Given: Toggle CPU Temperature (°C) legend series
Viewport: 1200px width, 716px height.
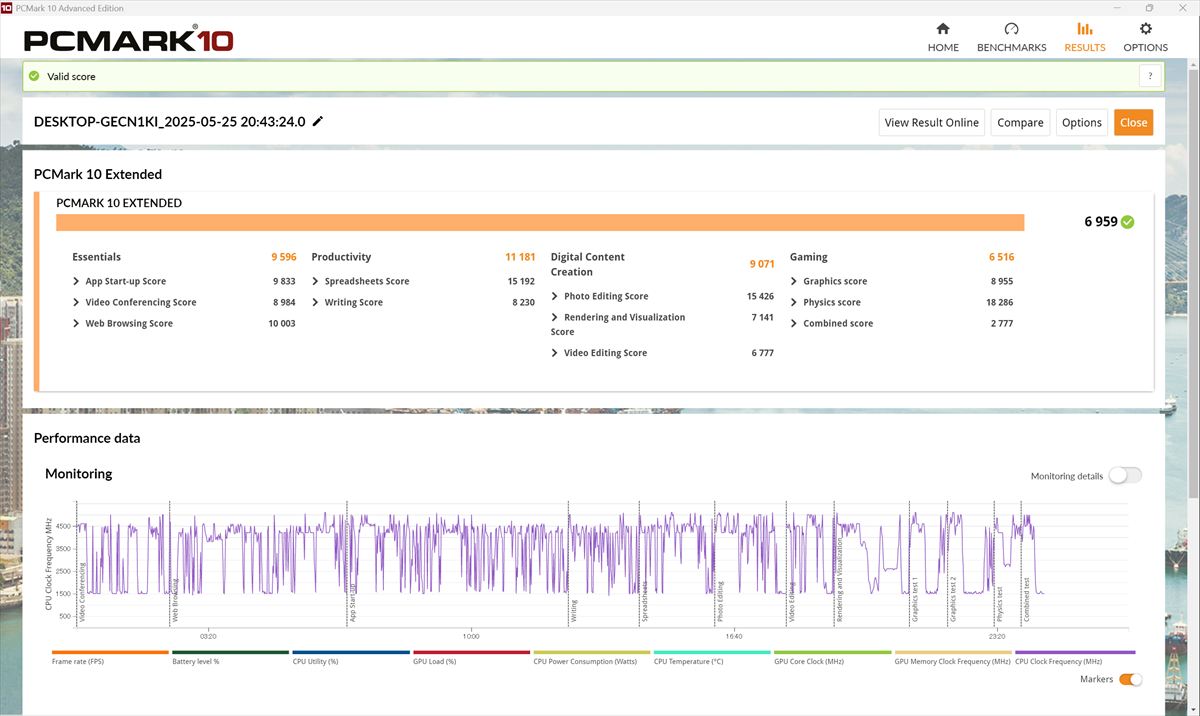Looking at the screenshot, I should (x=712, y=658).
